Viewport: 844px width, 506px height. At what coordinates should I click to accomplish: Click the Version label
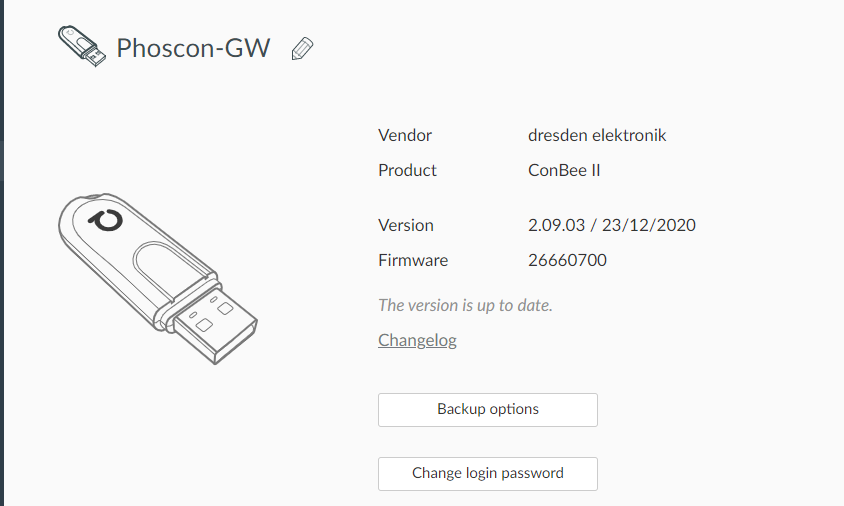pyautogui.click(x=405, y=225)
